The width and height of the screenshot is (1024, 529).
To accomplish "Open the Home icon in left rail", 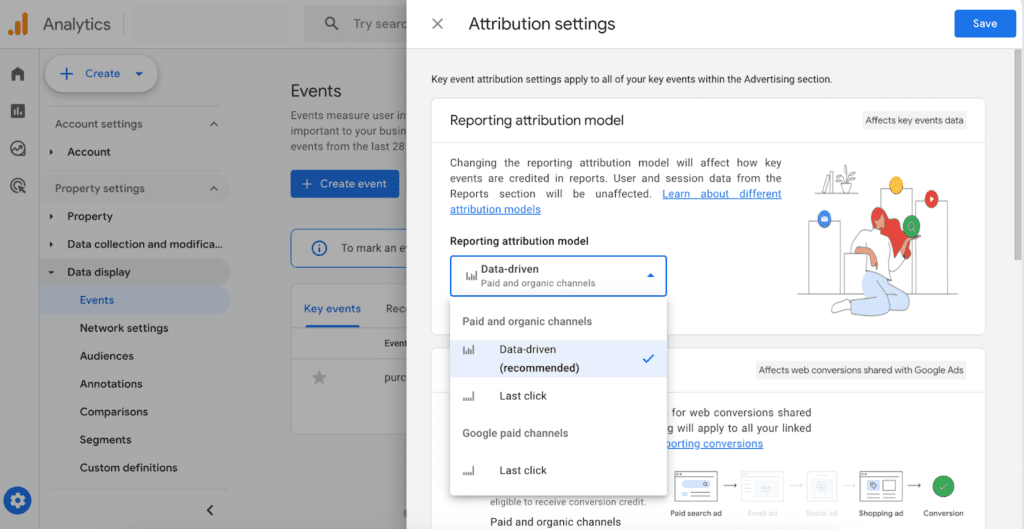I will pyautogui.click(x=17, y=74).
